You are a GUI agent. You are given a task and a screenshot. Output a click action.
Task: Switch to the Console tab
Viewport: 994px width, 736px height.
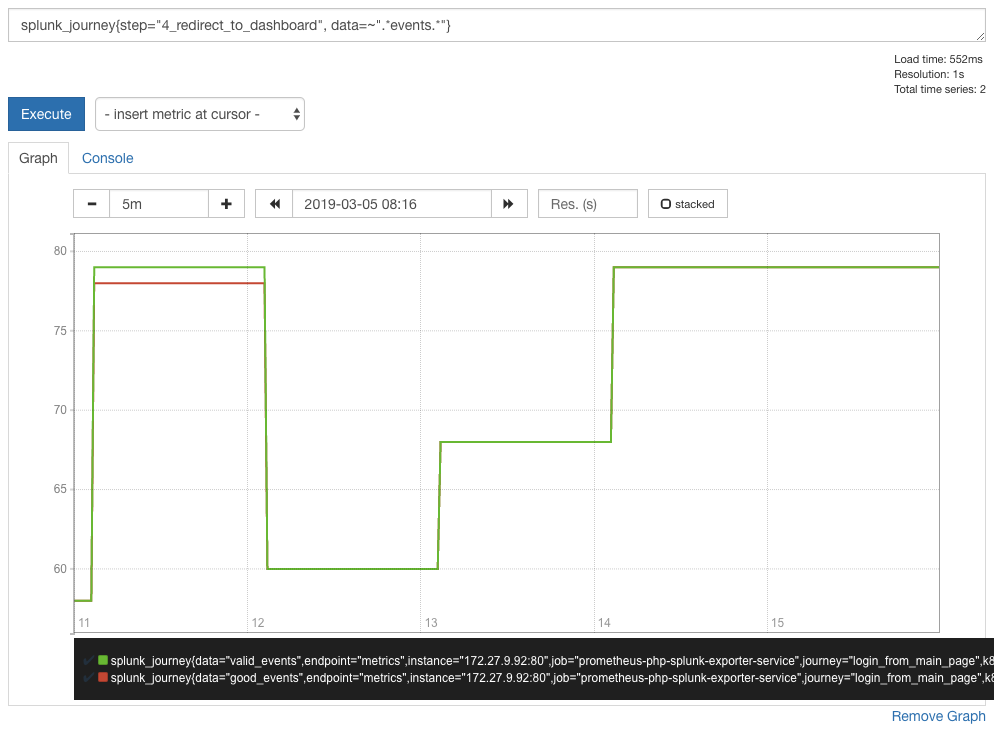[x=108, y=158]
